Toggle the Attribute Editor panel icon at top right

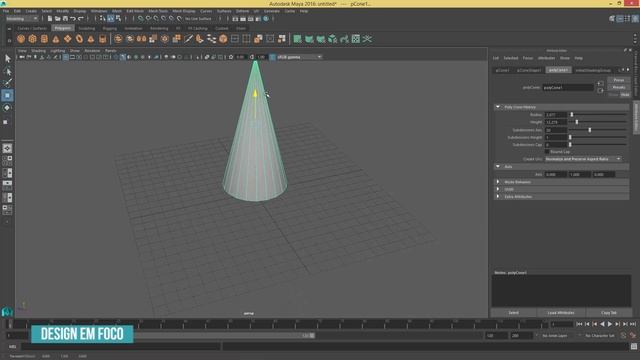coord(620,19)
